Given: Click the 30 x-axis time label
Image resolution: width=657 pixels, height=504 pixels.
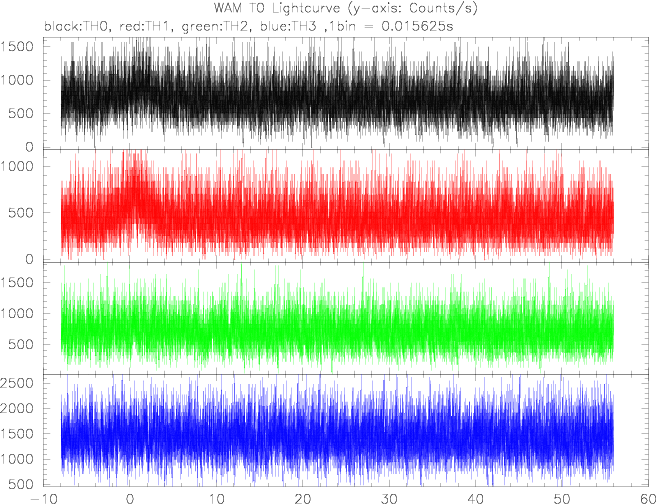Looking at the screenshot, I should pos(389,499).
